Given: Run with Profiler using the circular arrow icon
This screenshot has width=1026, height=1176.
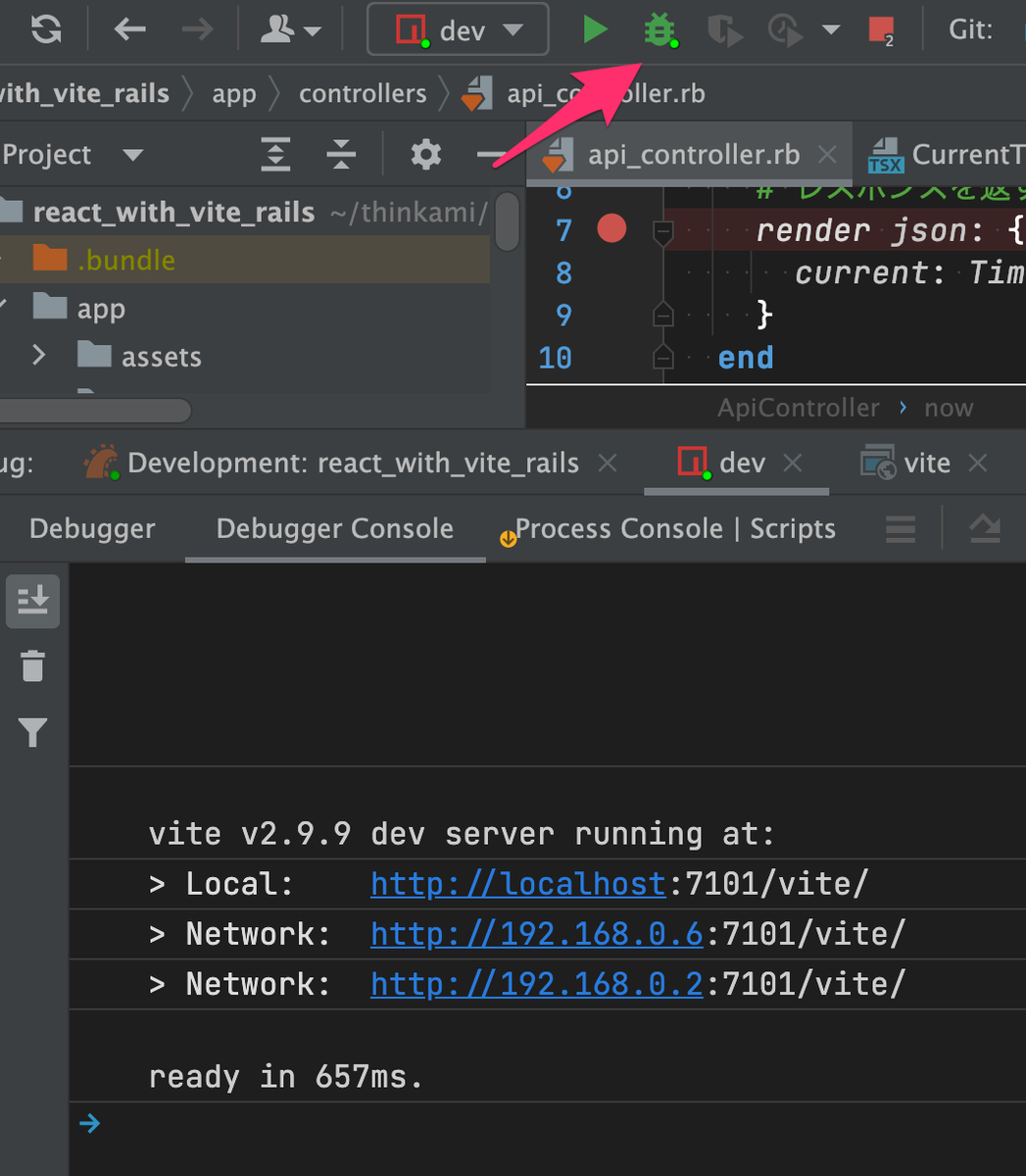Looking at the screenshot, I should 784,29.
